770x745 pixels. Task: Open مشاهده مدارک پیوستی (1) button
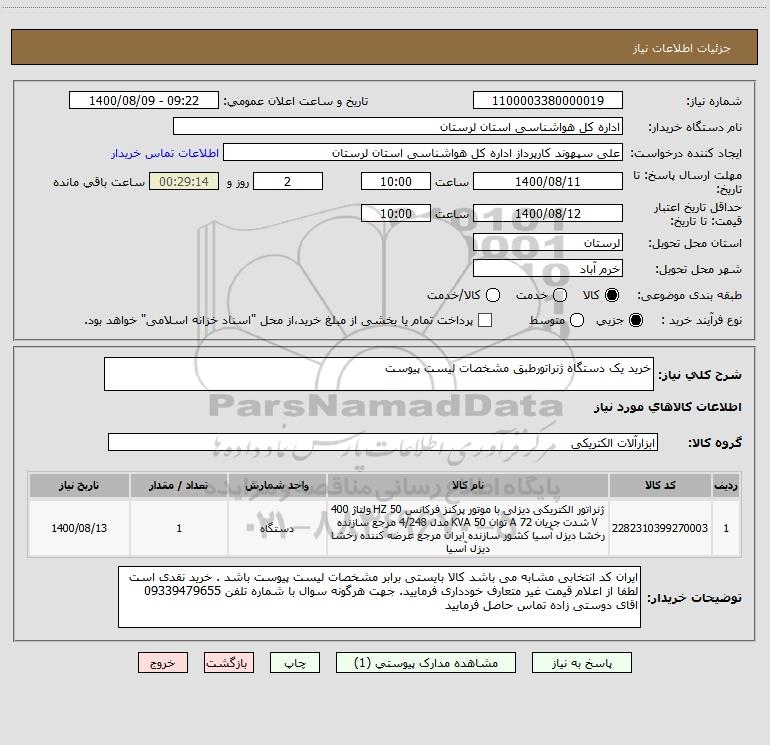click(x=426, y=663)
